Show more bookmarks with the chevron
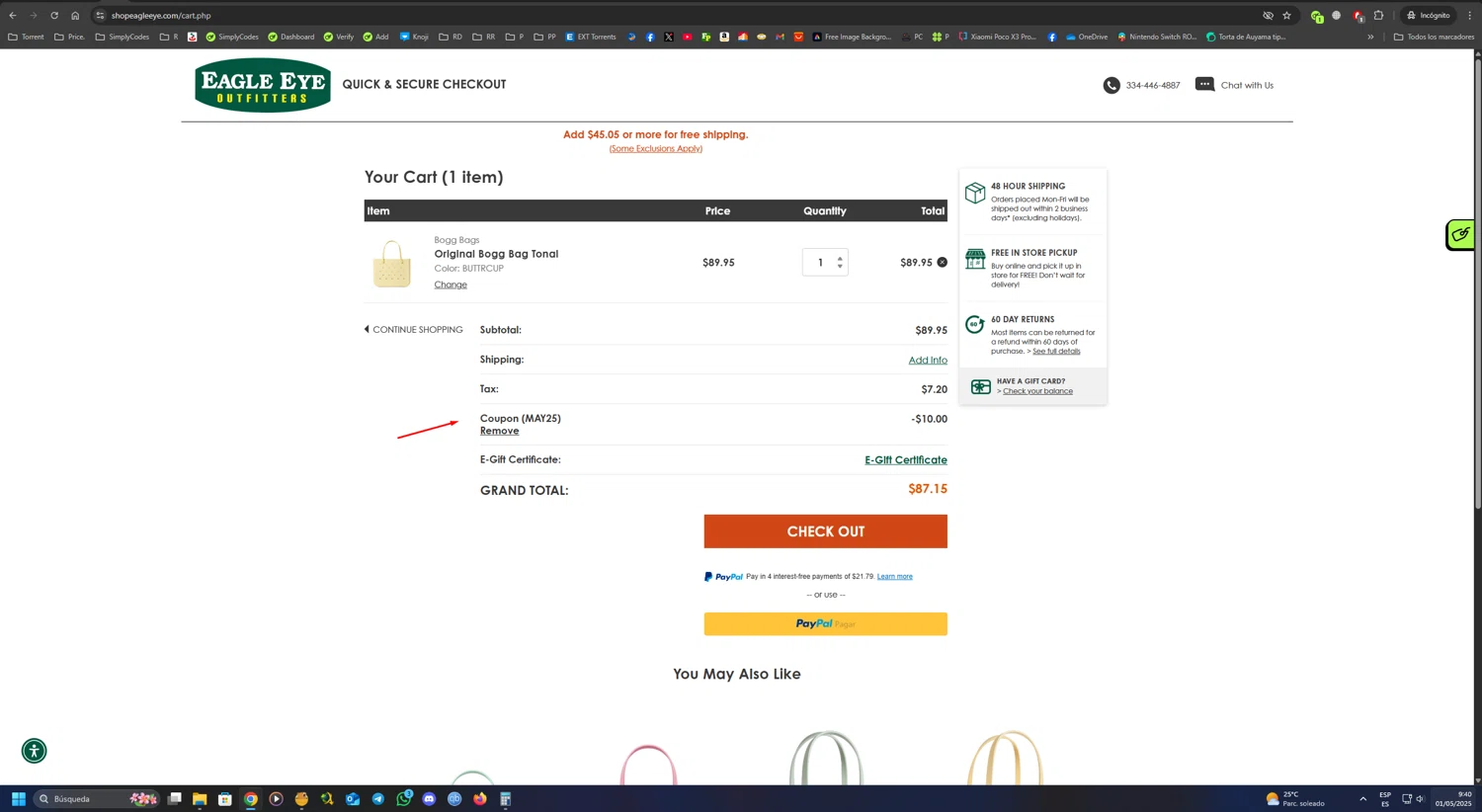The height and width of the screenshot is (812, 1482). tap(1370, 37)
